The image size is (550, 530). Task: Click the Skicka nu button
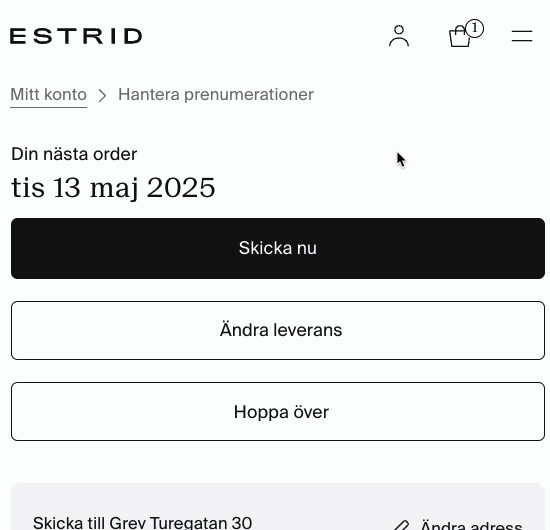pyautogui.click(x=278, y=248)
